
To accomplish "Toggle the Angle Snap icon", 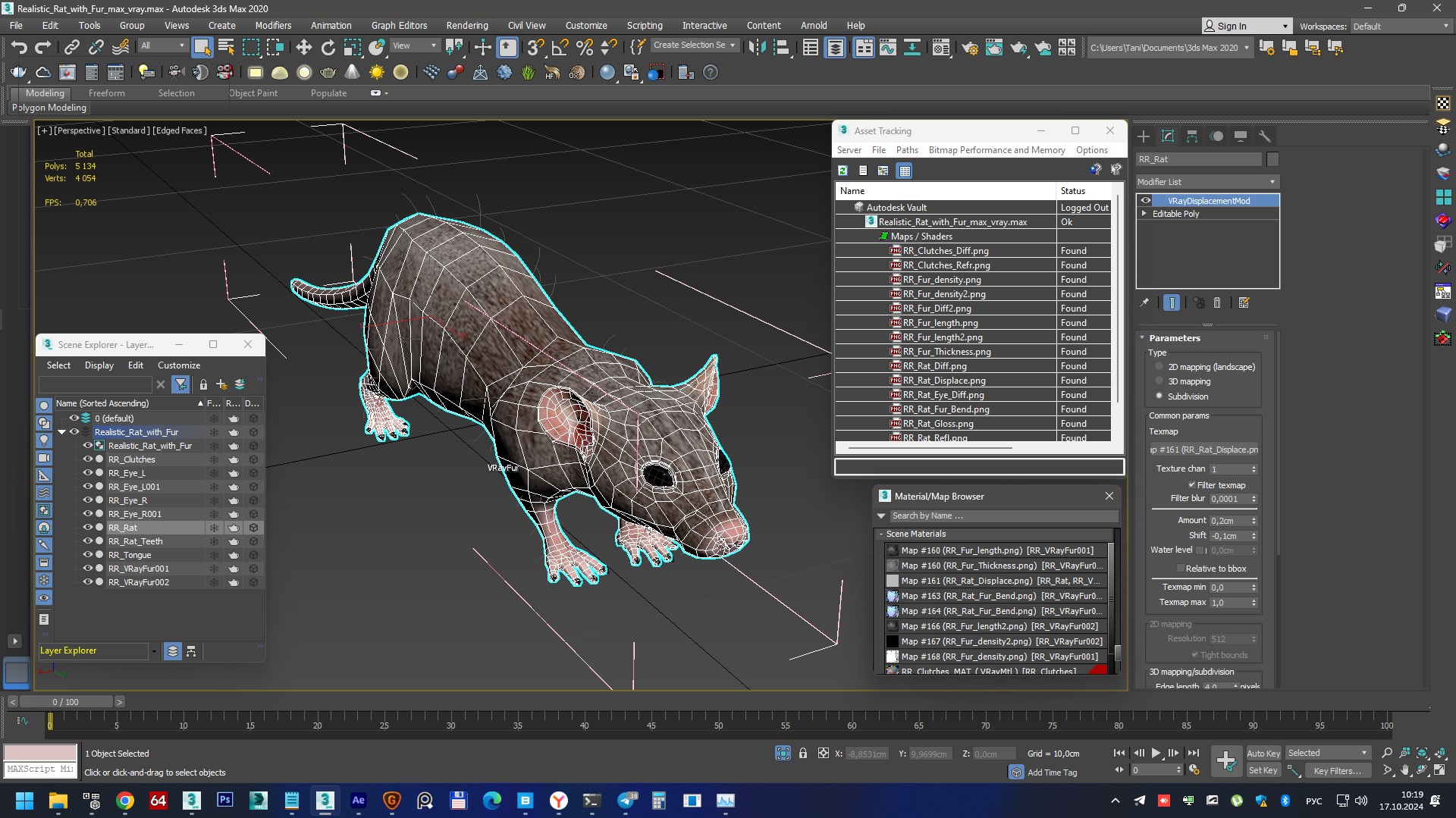I will [x=560, y=48].
